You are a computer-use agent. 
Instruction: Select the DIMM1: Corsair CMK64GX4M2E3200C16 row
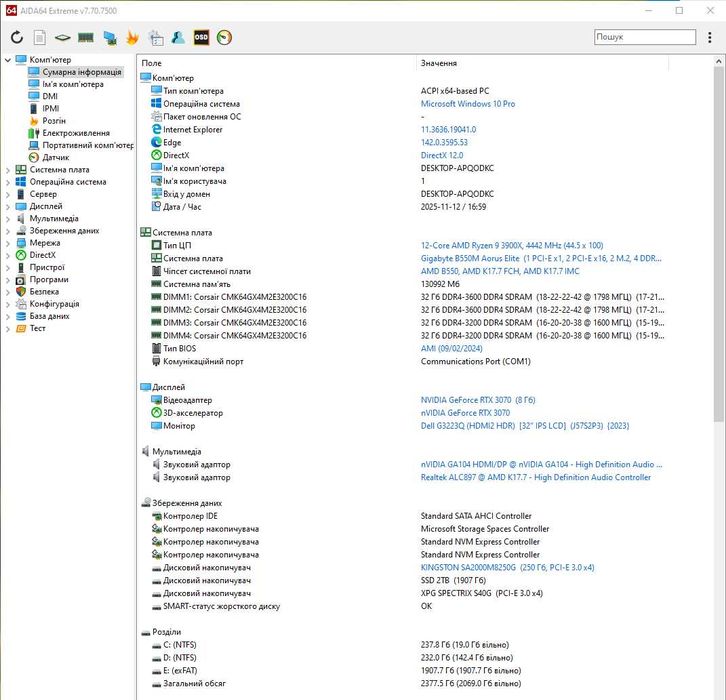coord(403,297)
